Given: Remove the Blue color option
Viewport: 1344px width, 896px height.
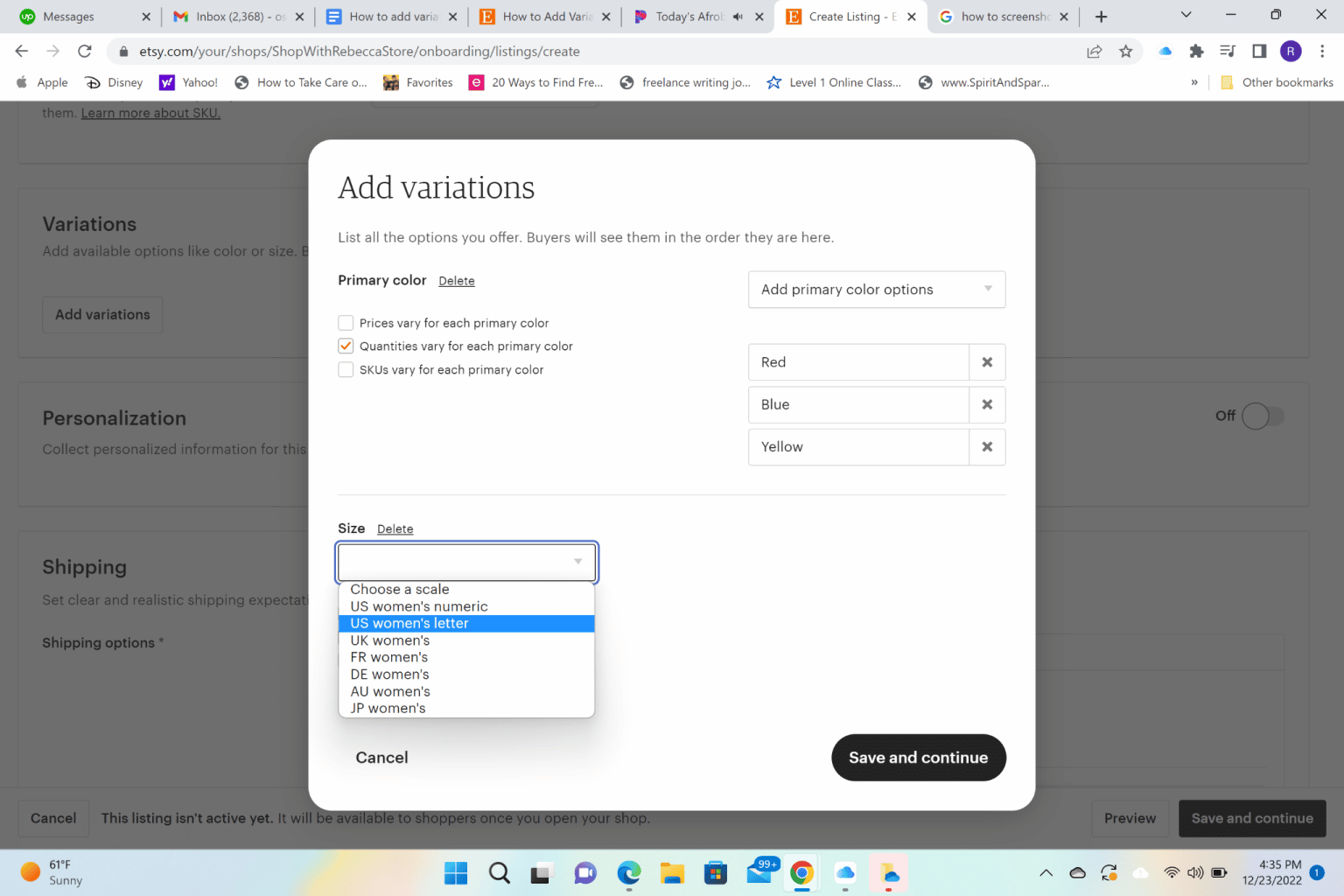Looking at the screenshot, I should [987, 404].
